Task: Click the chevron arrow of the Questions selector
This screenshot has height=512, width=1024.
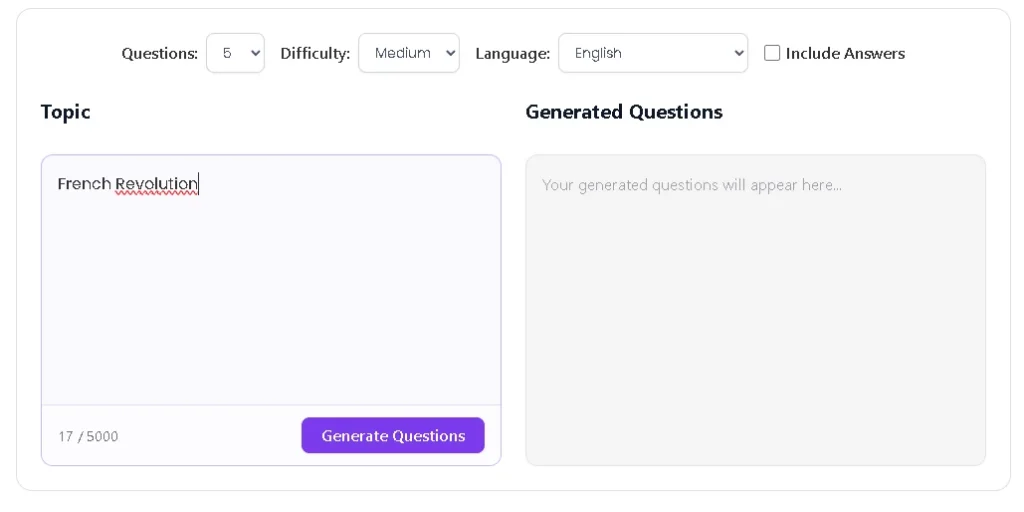Action: coord(255,53)
